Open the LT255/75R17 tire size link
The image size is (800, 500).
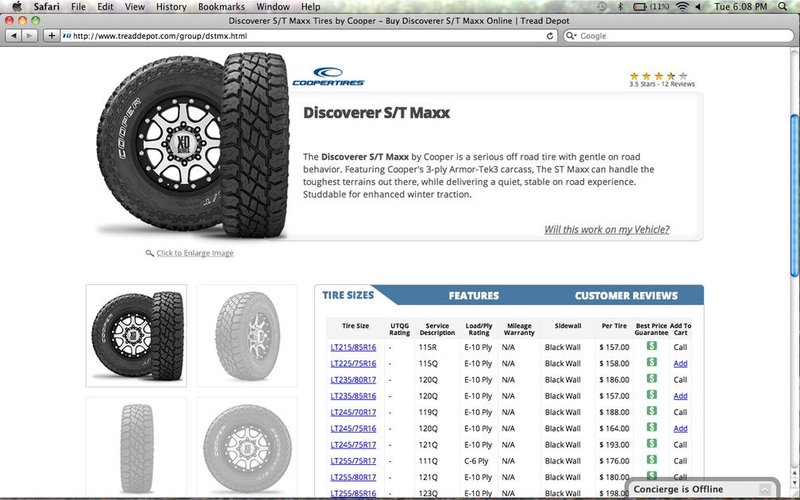353,461
